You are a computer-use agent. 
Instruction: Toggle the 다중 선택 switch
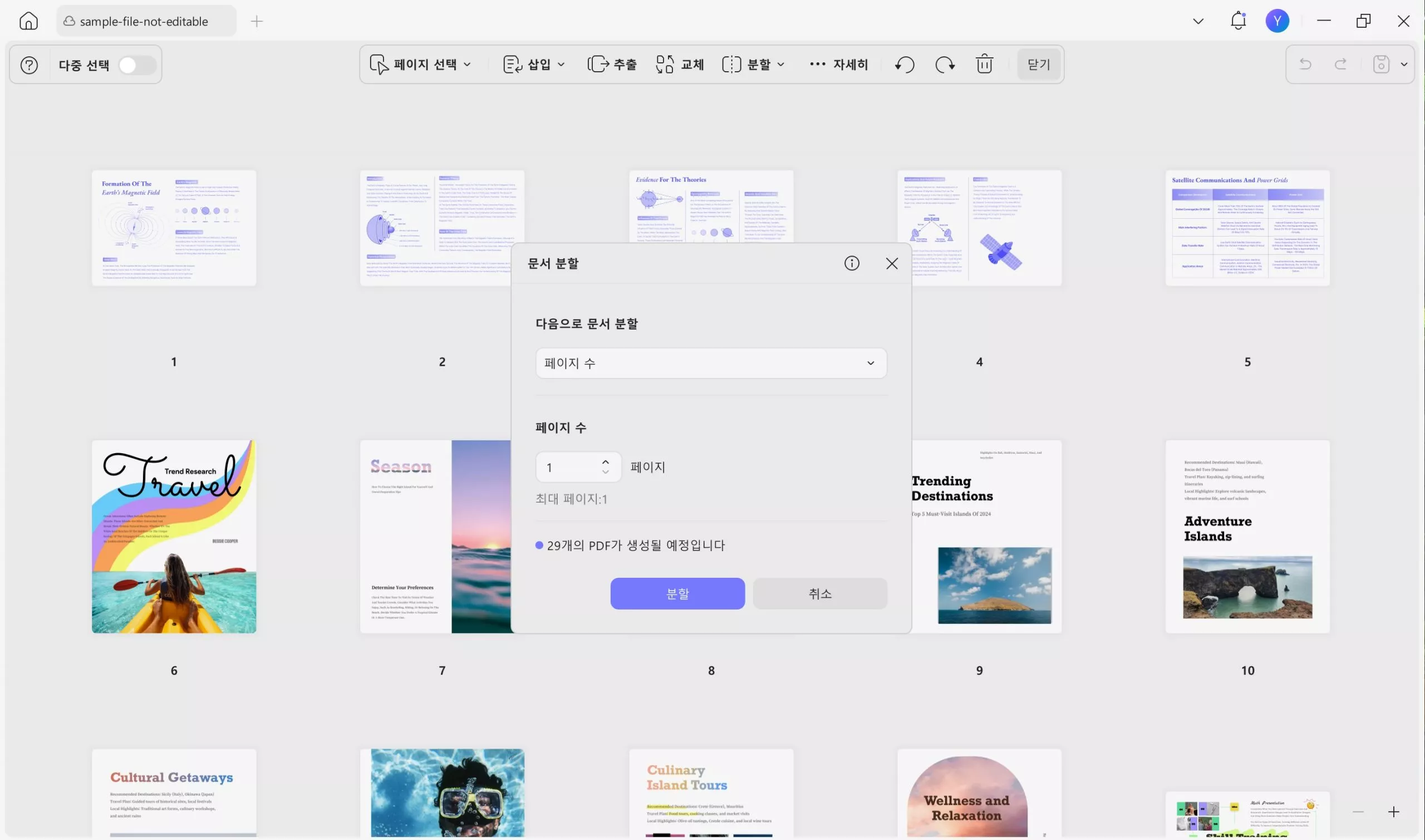click(x=136, y=65)
